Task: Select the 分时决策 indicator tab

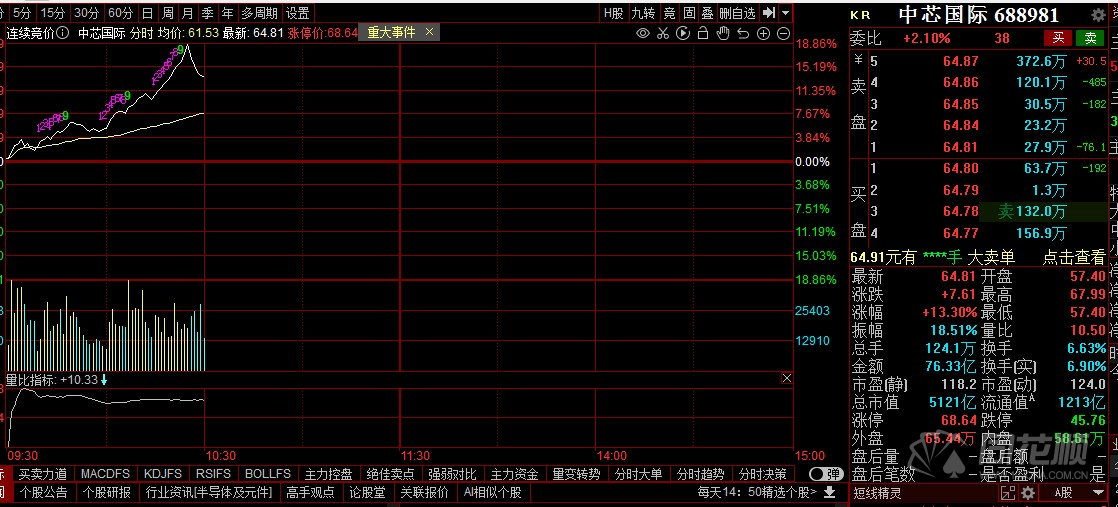Action: click(x=762, y=473)
